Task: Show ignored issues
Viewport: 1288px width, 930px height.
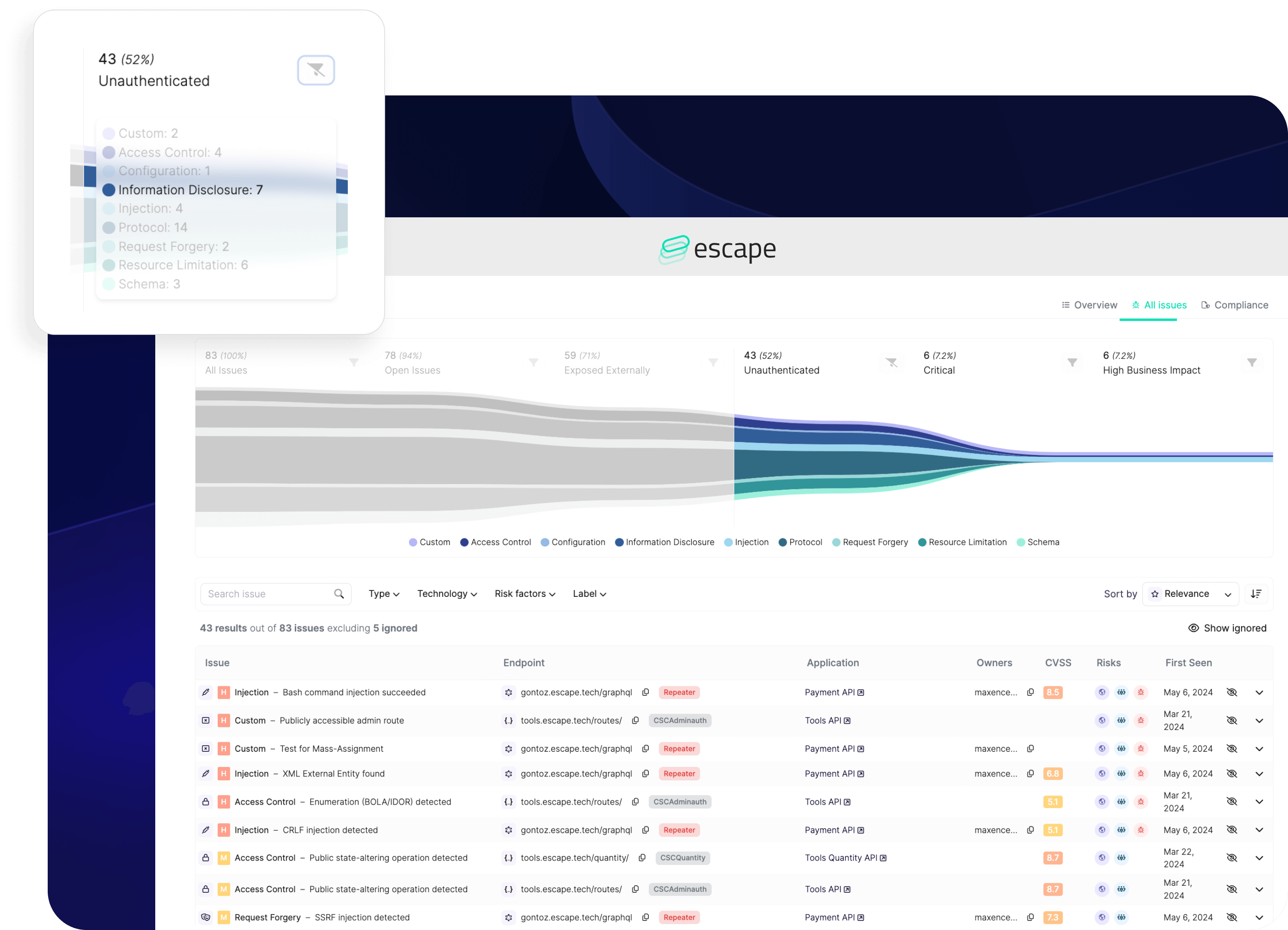Action: [1227, 628]
